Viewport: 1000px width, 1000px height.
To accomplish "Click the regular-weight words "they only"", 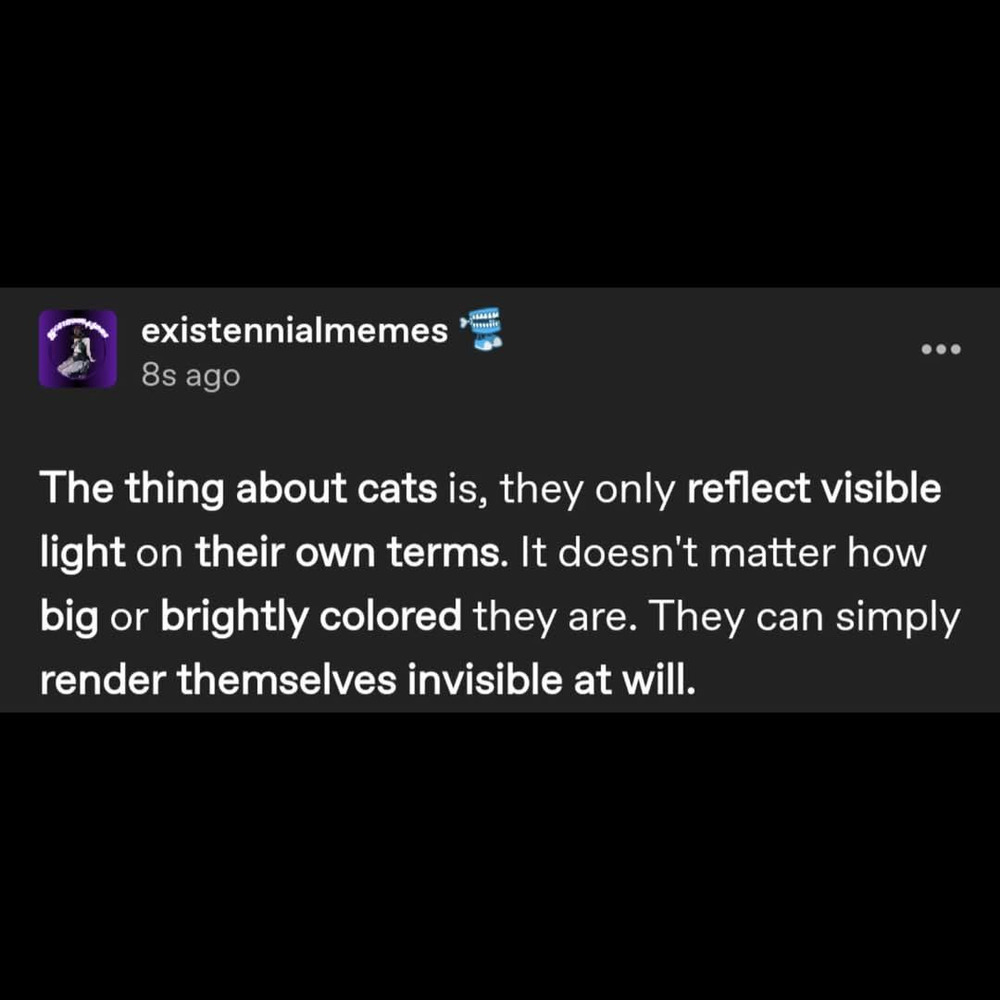I will tap(587, 490).
